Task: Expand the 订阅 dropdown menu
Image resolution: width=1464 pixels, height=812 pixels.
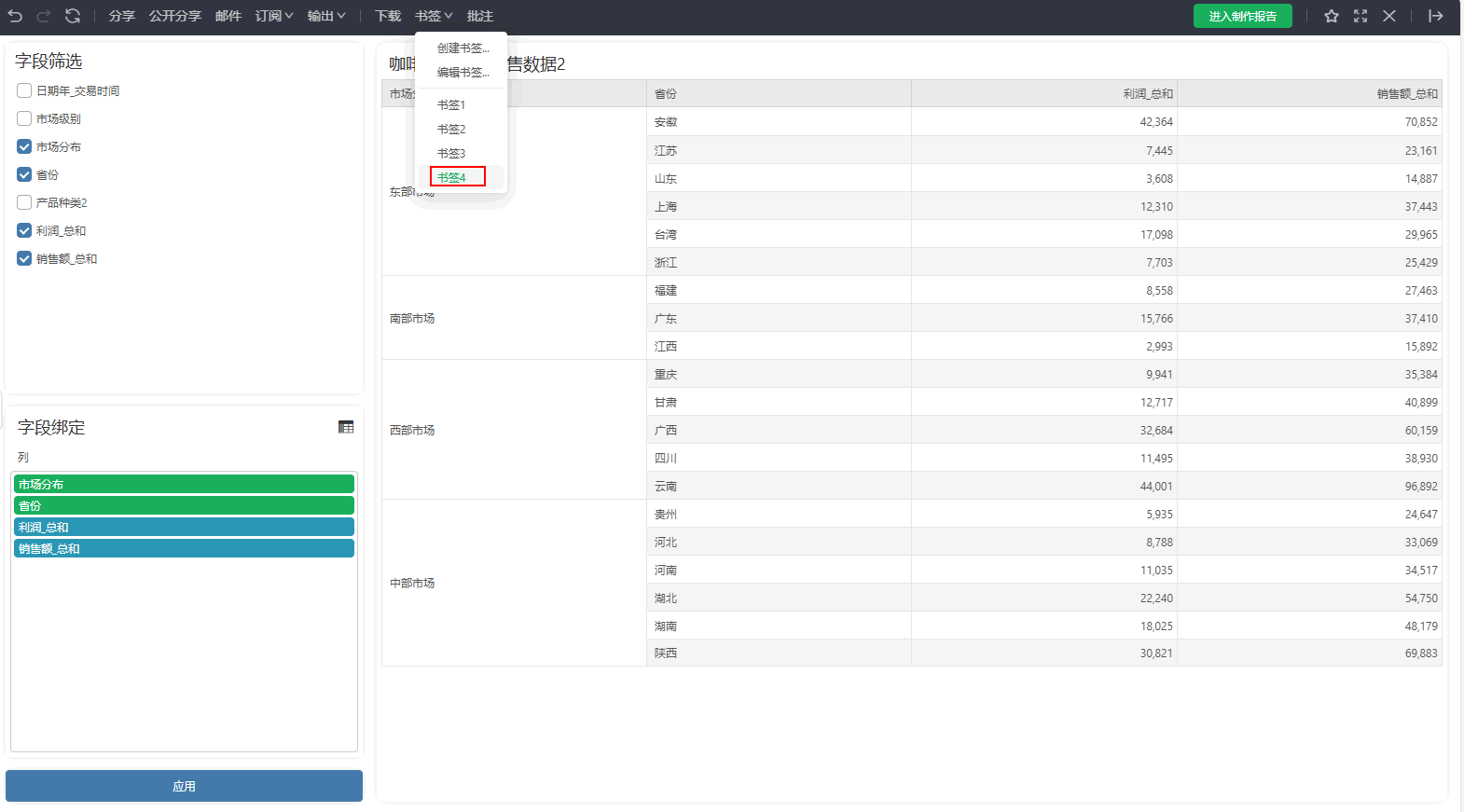Action: coord(274,16)
